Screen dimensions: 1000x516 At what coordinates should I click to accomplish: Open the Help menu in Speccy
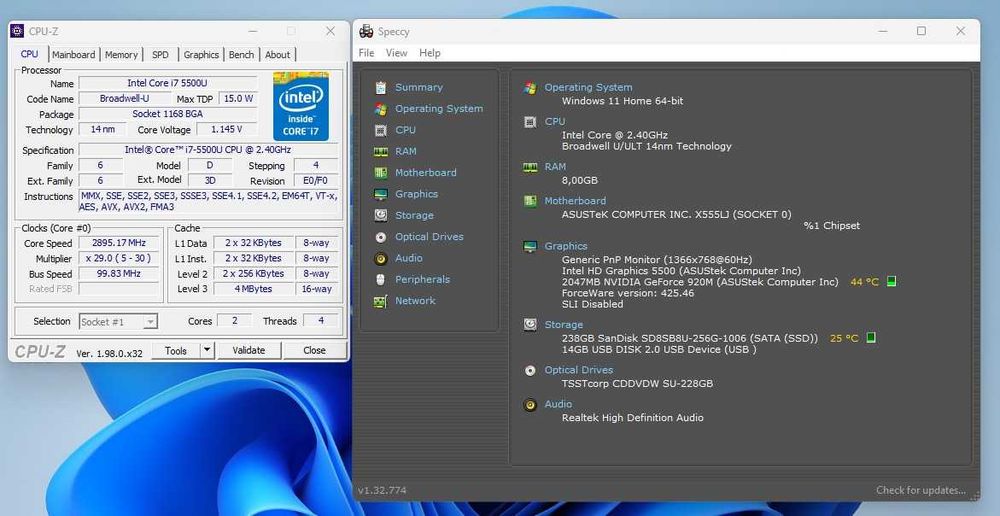(x=430, y=53)
